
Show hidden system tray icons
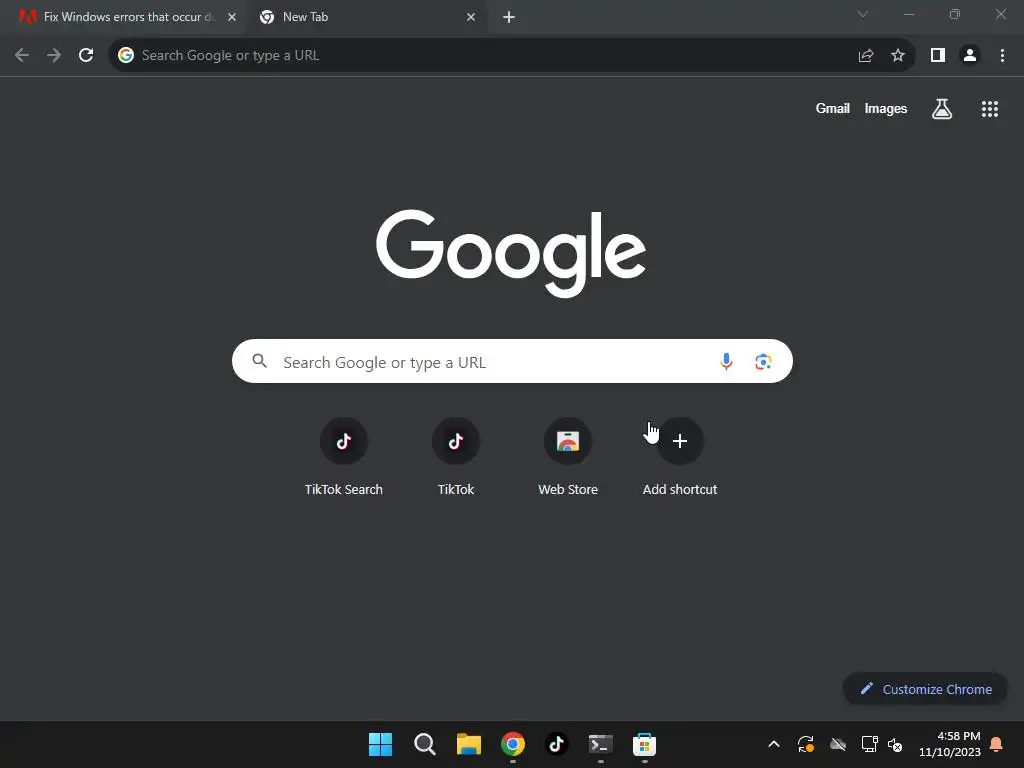click(x=774, y=744)
